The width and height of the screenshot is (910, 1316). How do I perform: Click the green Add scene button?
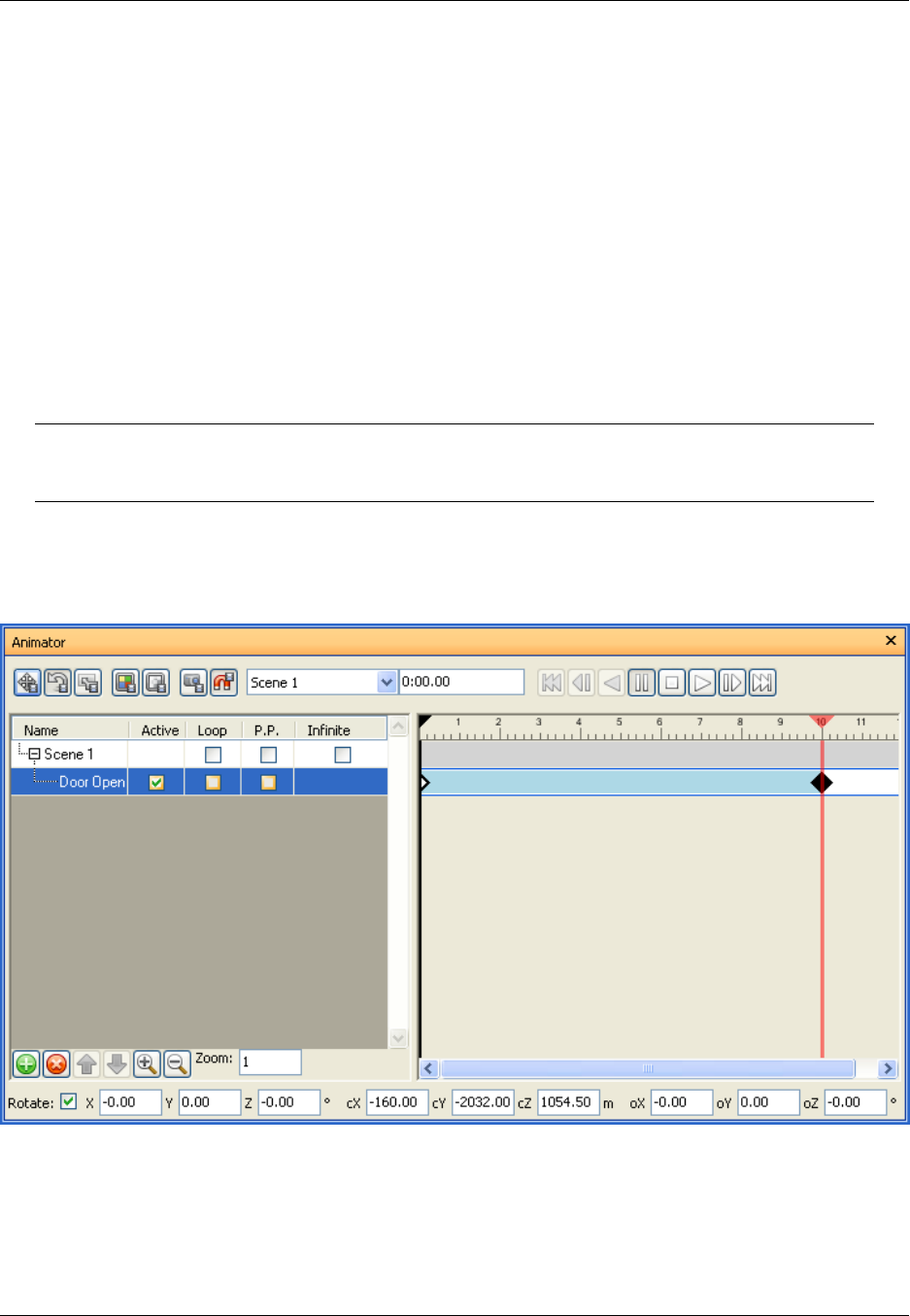coord(26,1064)
